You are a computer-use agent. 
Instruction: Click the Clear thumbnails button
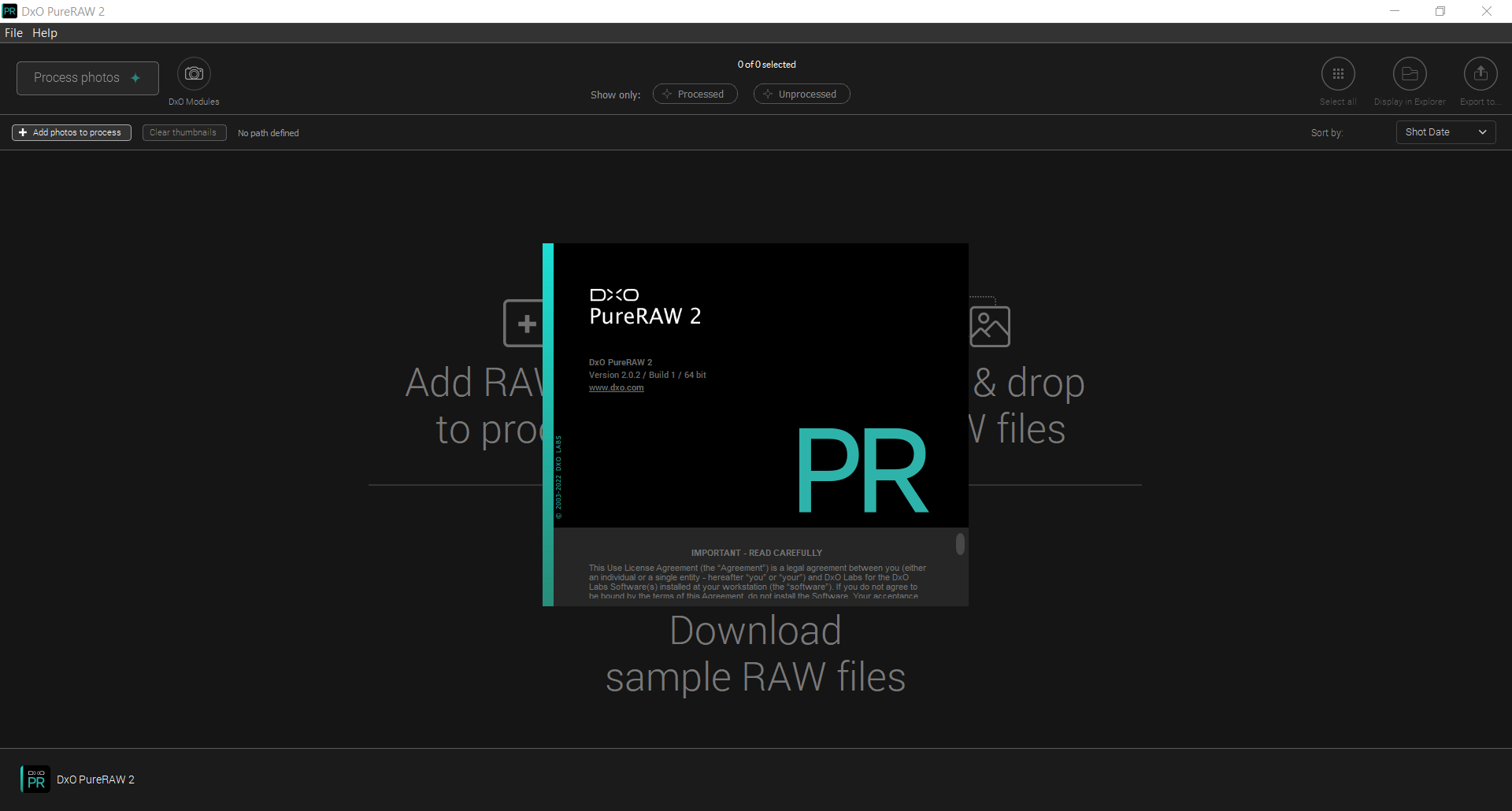coord(184,132)
